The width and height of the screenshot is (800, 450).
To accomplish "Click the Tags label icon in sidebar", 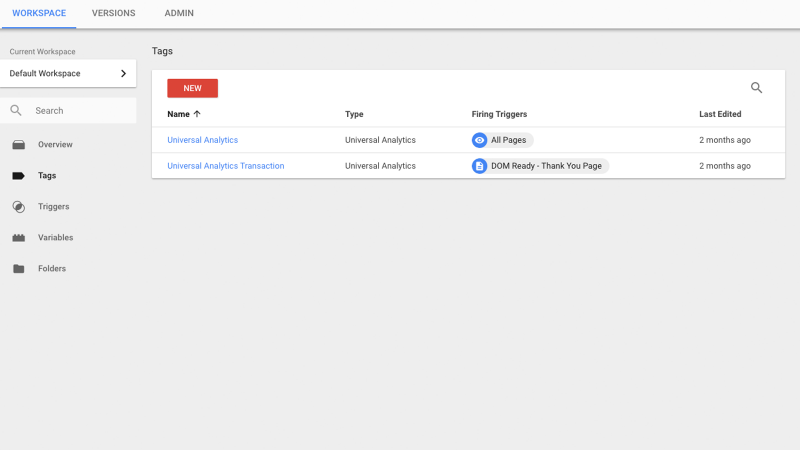I will 18,176.
